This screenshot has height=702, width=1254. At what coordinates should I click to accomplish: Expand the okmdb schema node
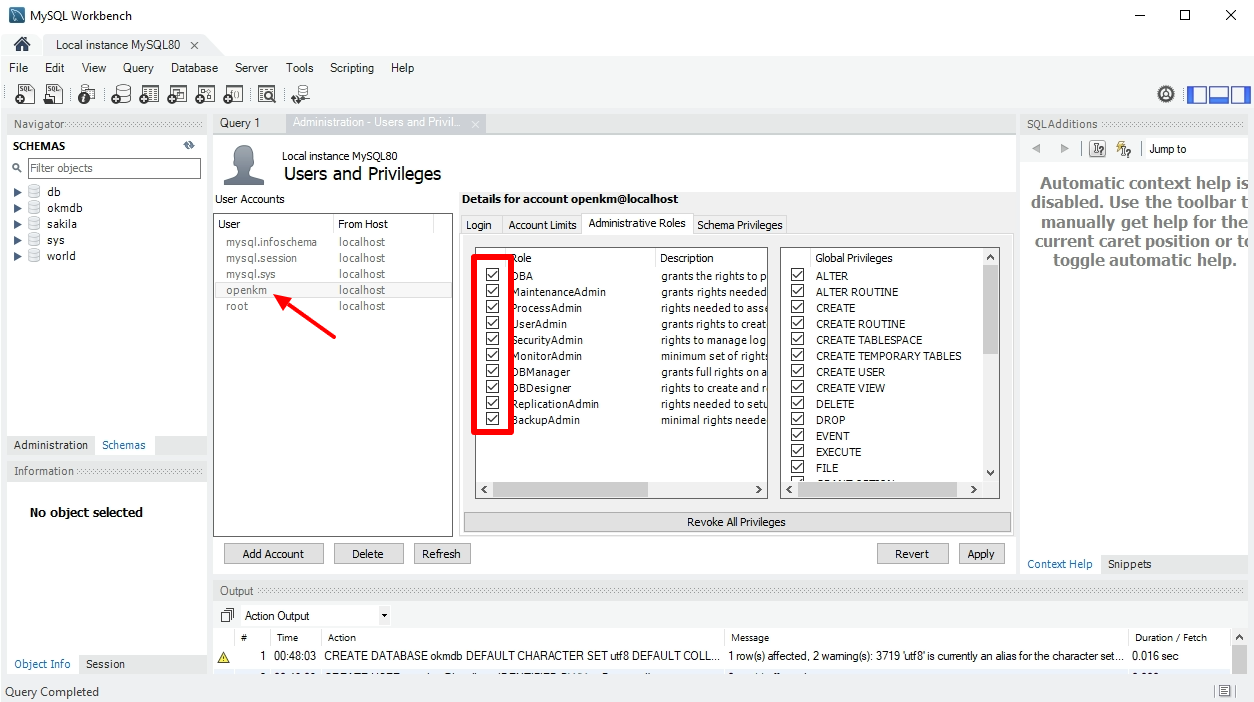[18, 208]
